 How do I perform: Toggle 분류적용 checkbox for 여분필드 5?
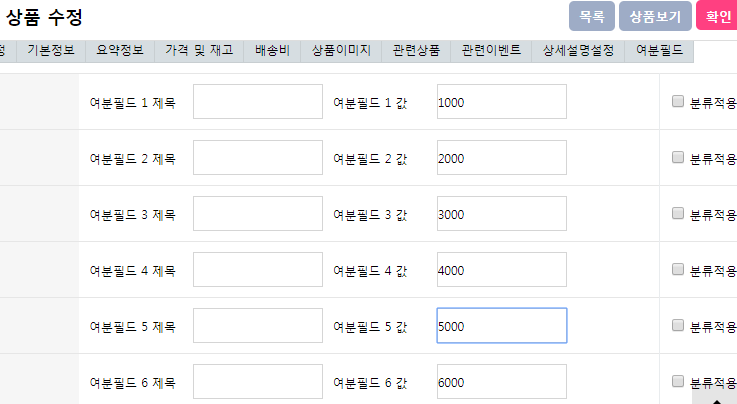click(x=678, y=325)
